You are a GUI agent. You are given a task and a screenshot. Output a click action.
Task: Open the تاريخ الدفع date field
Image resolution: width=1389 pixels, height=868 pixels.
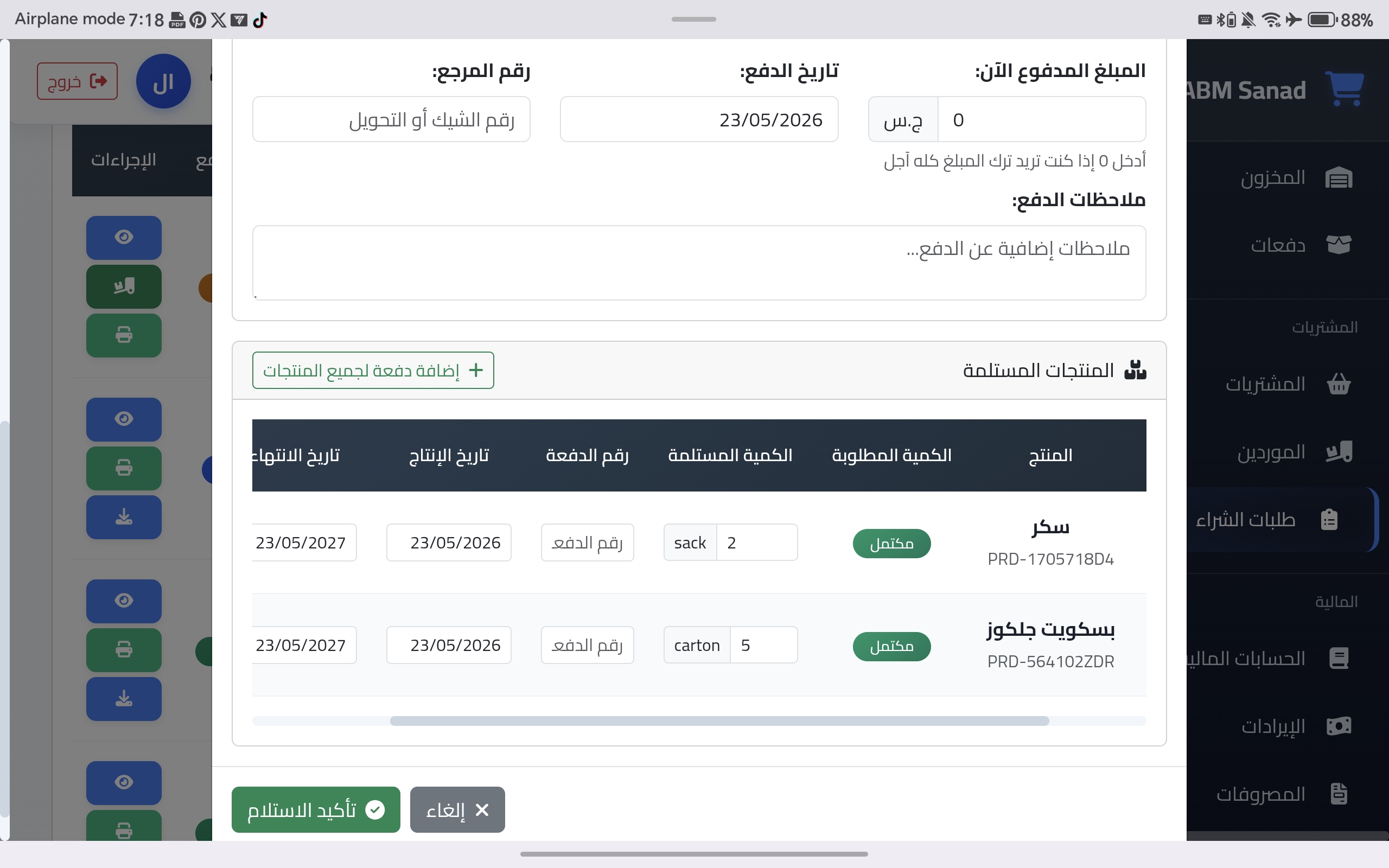[698, 119]
